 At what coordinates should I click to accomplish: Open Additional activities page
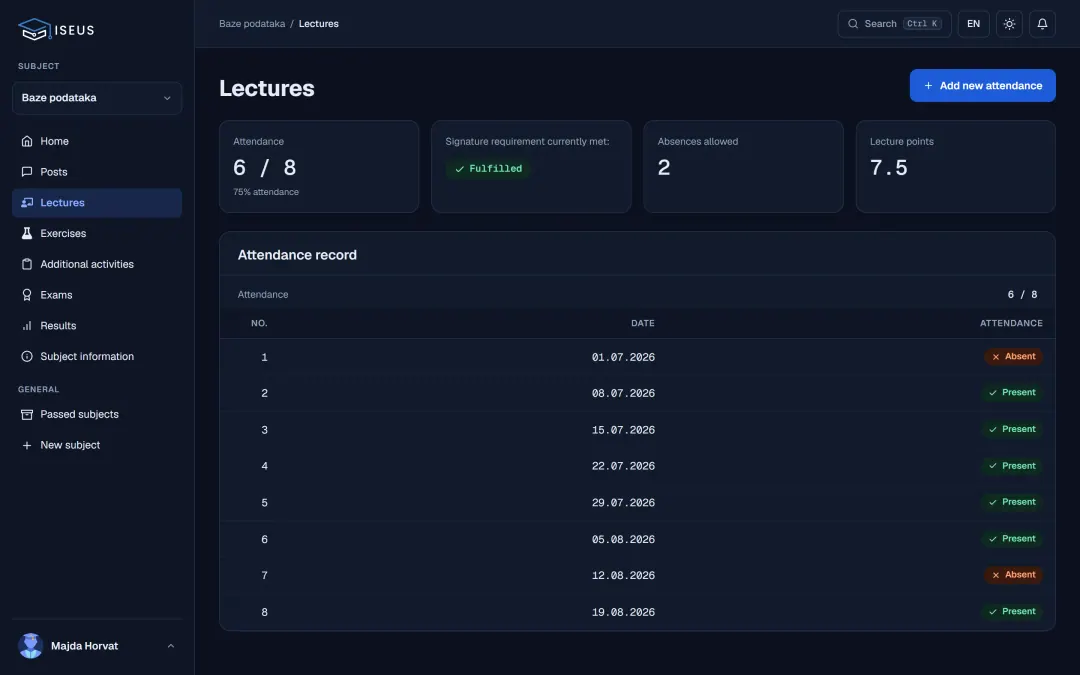tap(97, 264)
